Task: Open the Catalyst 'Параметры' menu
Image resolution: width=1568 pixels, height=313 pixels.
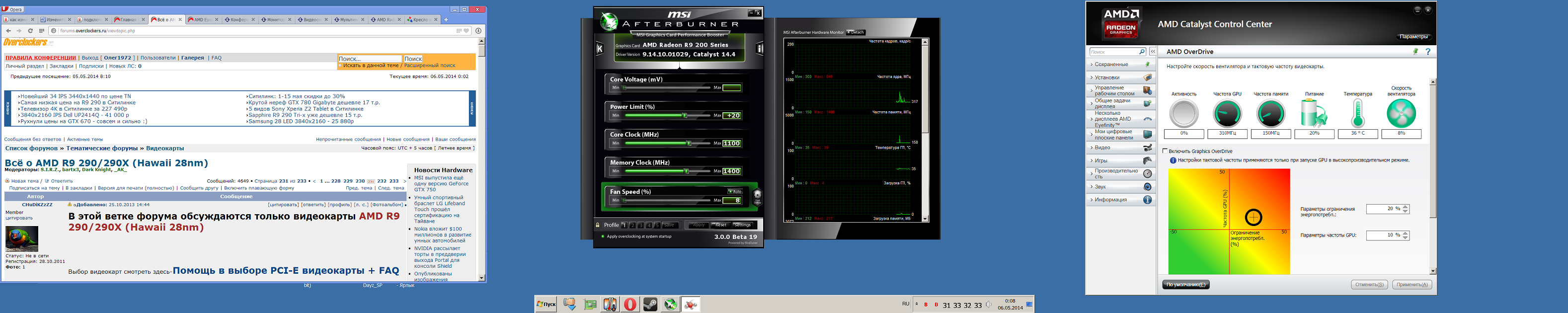Action: click(1413, 37)
